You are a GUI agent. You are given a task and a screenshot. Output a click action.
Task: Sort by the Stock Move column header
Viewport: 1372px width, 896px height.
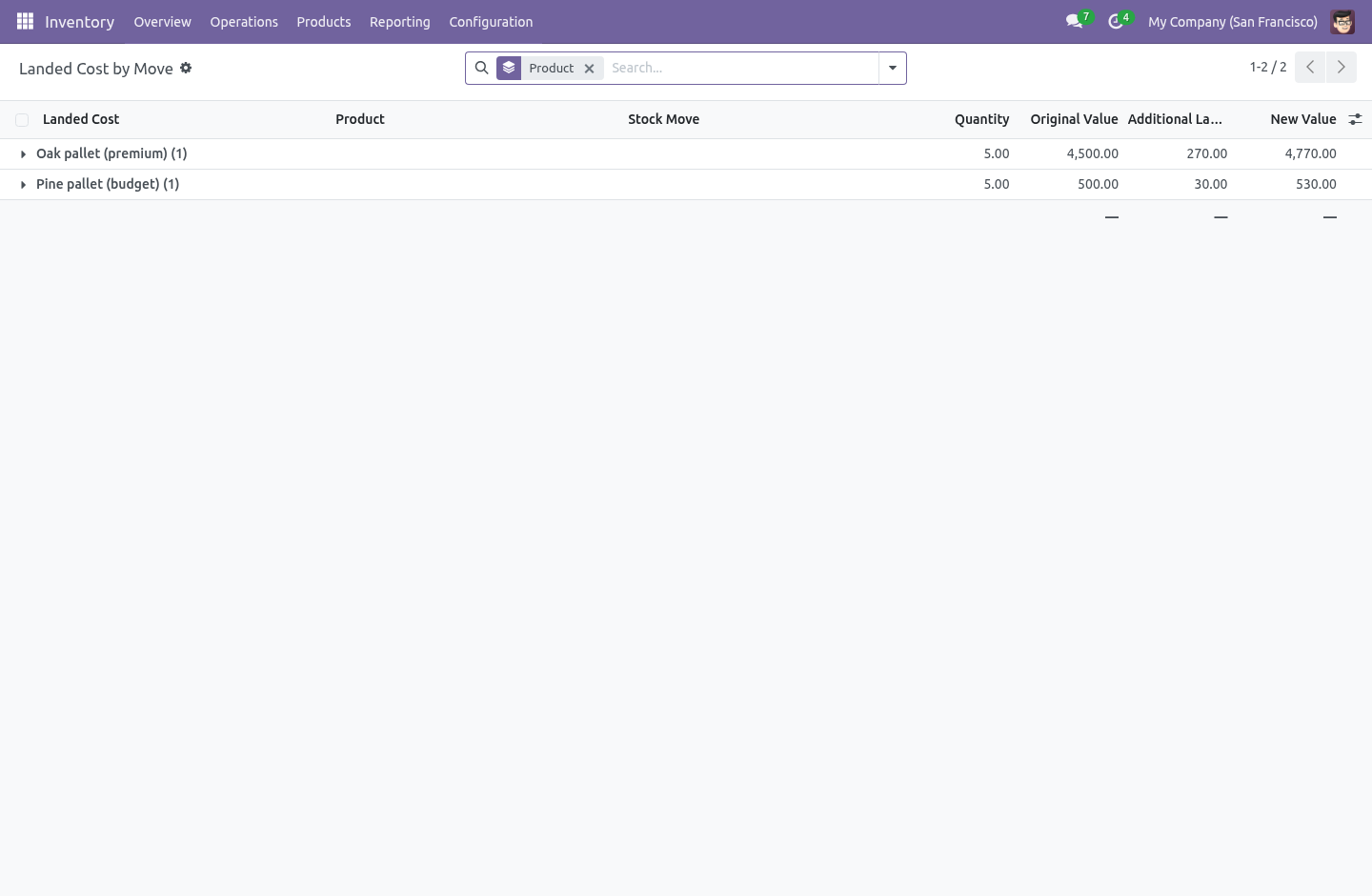[x=664, y=119]
